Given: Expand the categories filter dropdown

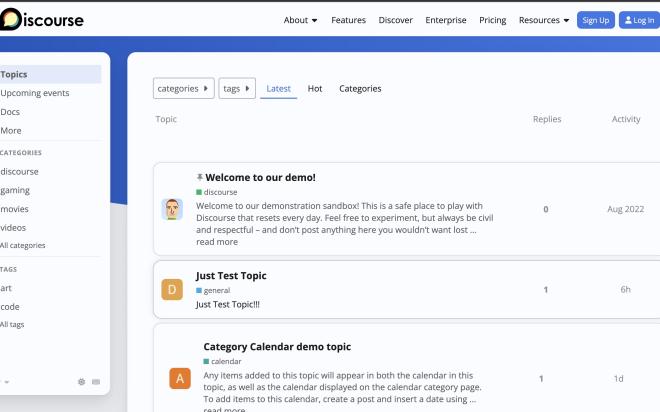Looking at the screenshot, I should tap(184, 89).
